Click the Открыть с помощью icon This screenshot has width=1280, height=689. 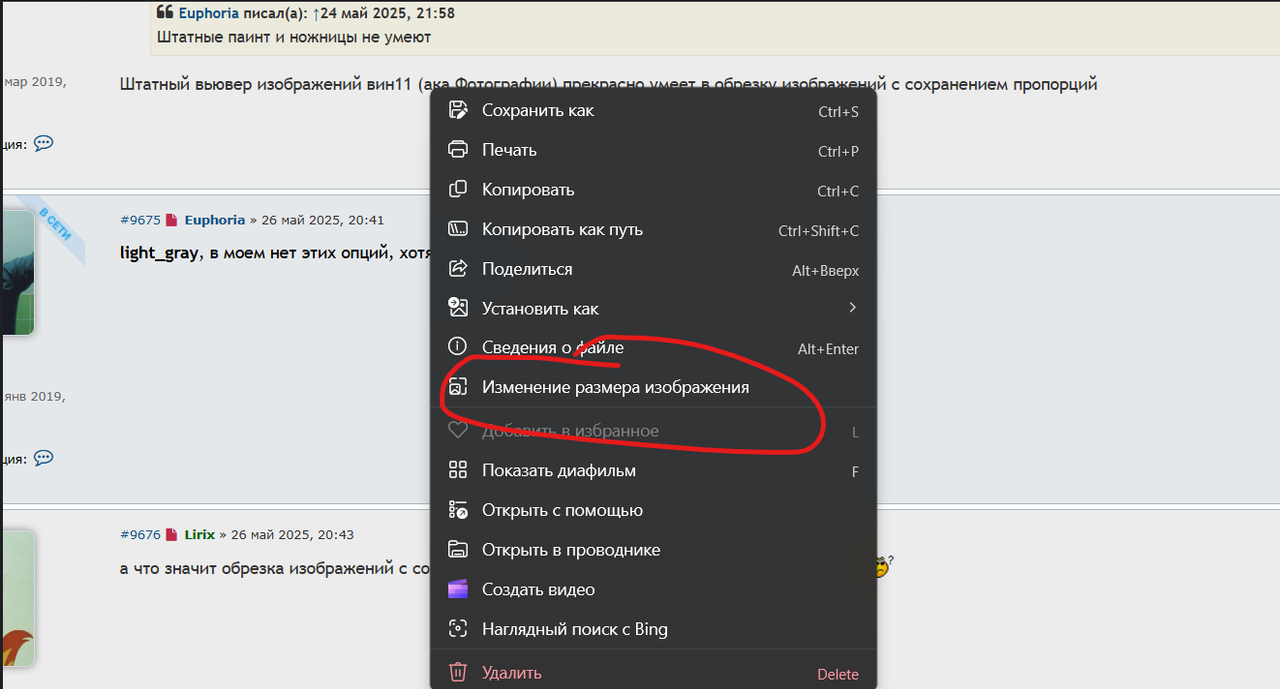pyautogui.click(x=458, y=510)
